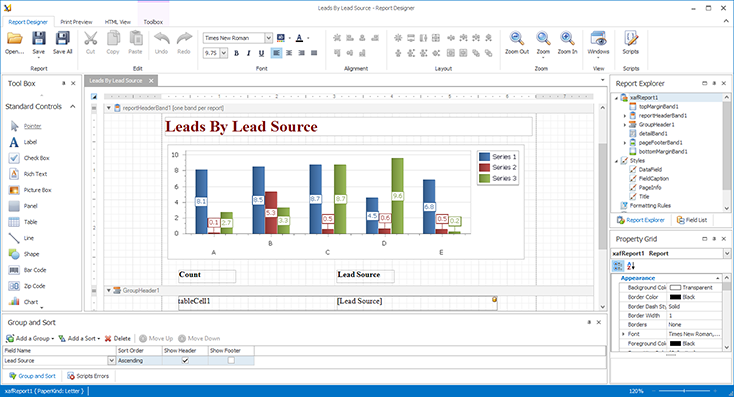Pick the font foreground color button
The height and width of the screenshot is (397, 734).
300,38
